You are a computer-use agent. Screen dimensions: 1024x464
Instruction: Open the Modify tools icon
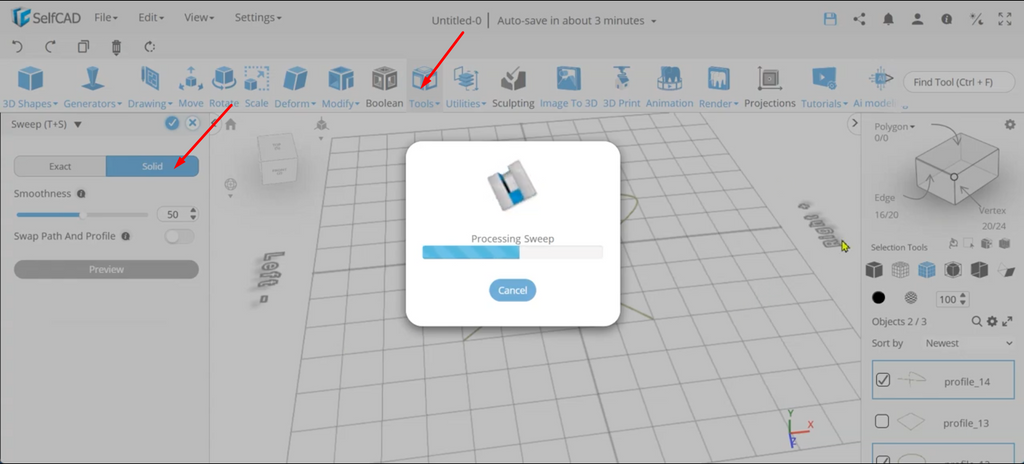(340, 79)
